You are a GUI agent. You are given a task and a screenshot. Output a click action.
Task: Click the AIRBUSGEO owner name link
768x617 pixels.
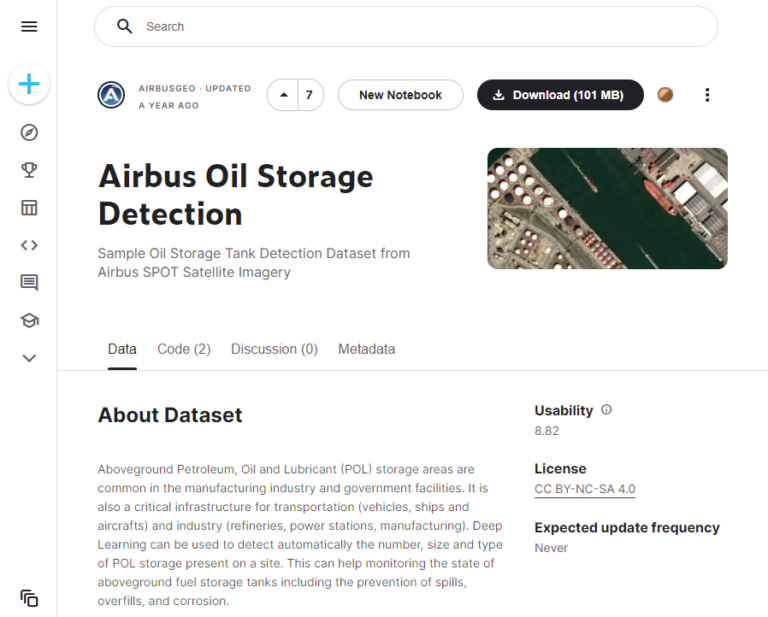pos(167,89)
